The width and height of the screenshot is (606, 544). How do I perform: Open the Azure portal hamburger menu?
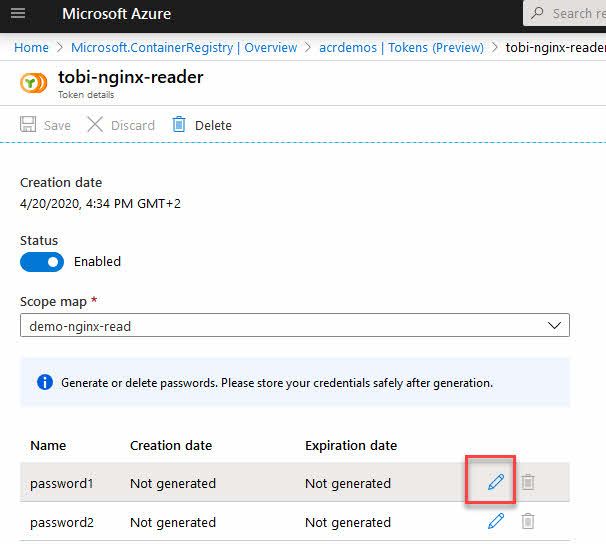pos(17,14)
